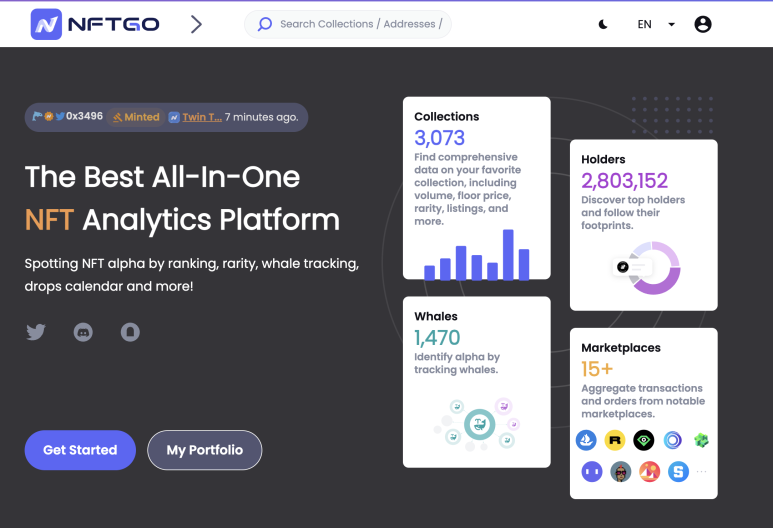Click the LooksRare eye icon

coord(644,440)
